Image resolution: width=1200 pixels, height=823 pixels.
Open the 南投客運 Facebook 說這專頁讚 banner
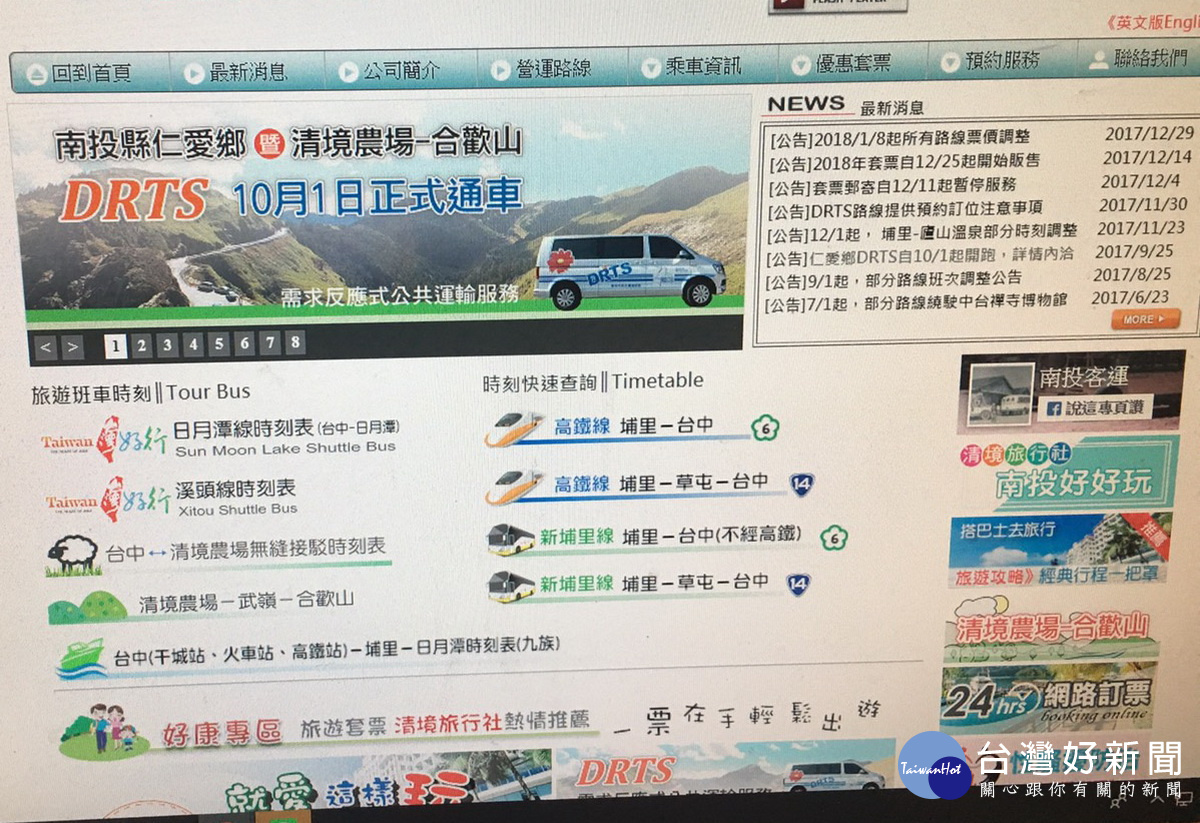click(x=1070, y=390)
